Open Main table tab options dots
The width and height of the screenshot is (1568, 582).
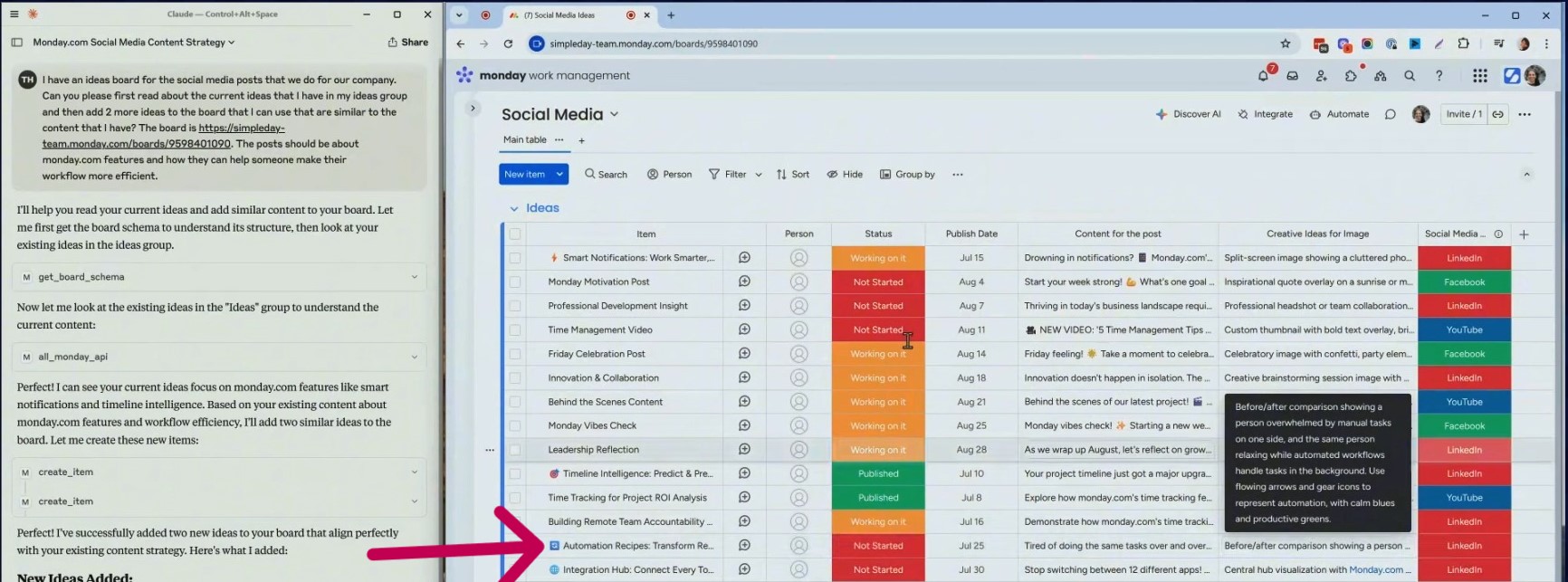click(559, 140)
